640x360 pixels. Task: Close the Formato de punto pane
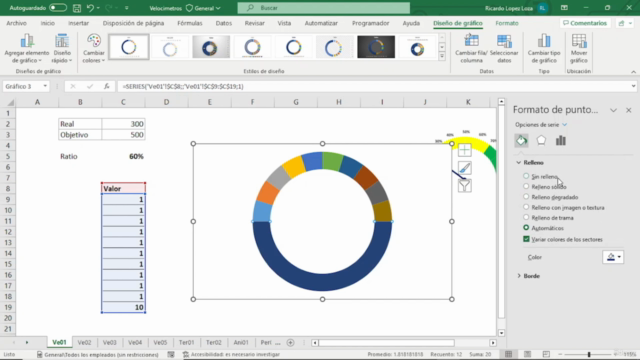[629, 110]
